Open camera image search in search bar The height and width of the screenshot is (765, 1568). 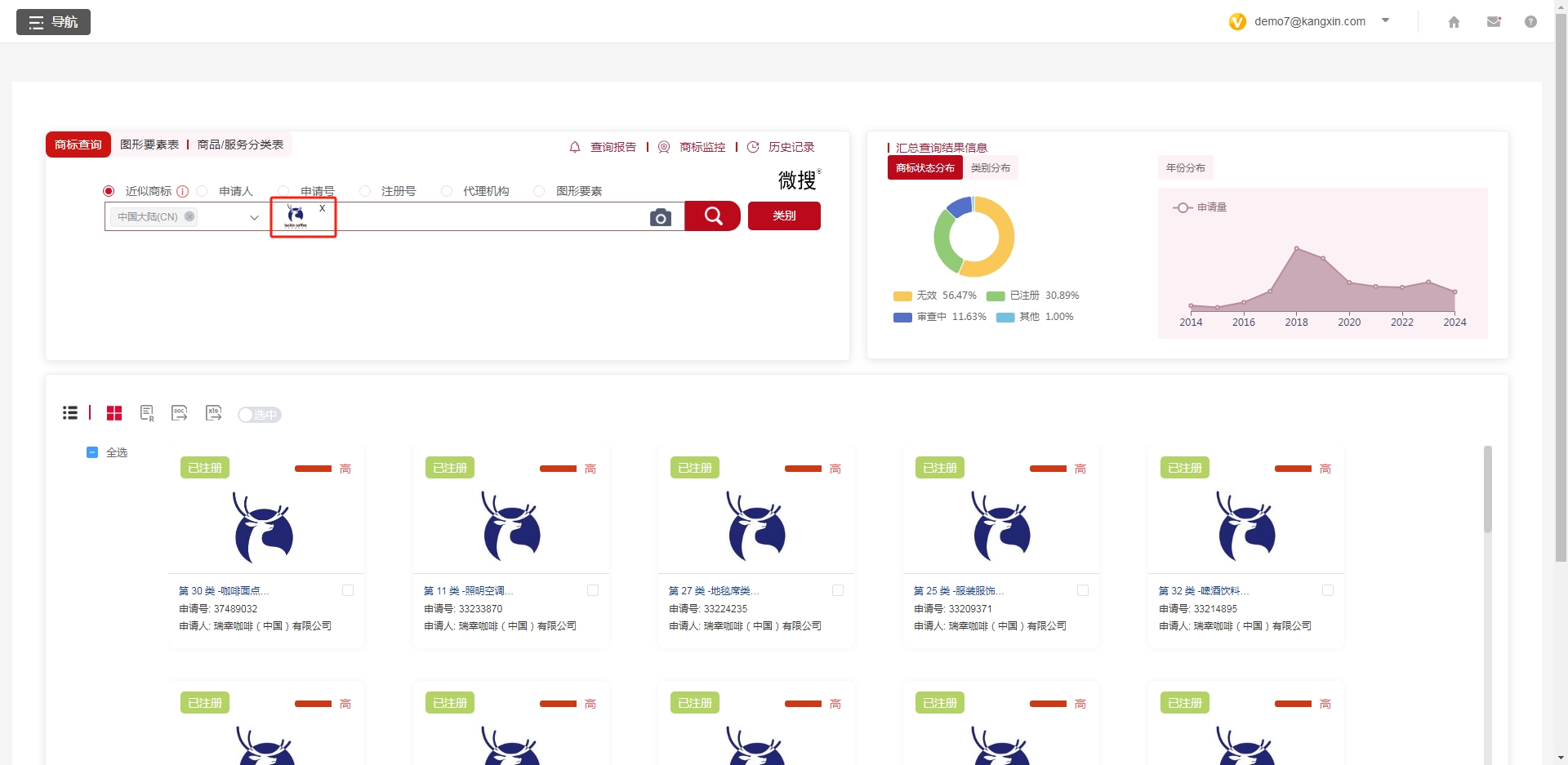tap(661, 217)
